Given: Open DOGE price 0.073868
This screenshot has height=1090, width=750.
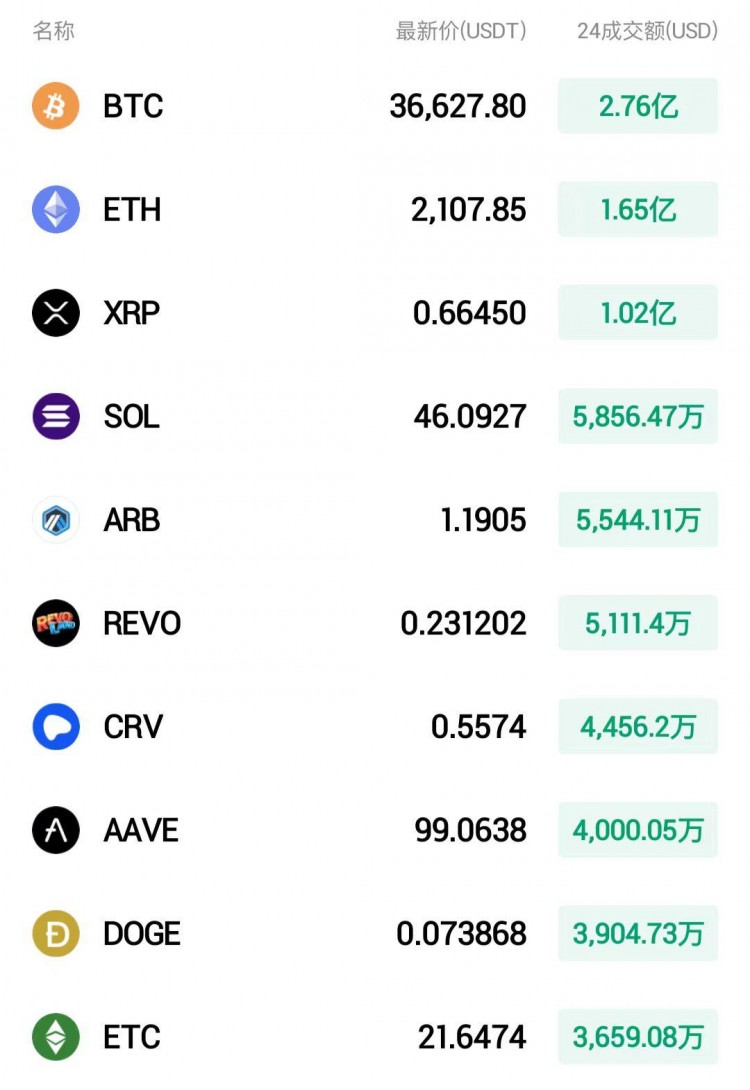Looking at the screenshot, I should pos(461,934).
